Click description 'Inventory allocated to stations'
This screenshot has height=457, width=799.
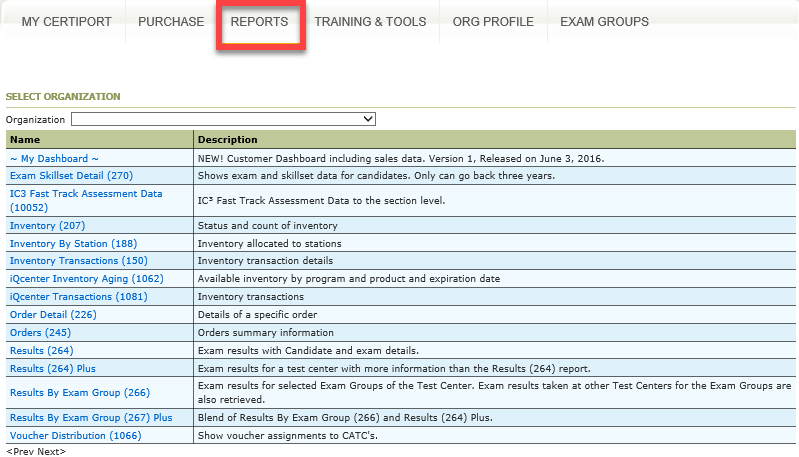point(270,244)
